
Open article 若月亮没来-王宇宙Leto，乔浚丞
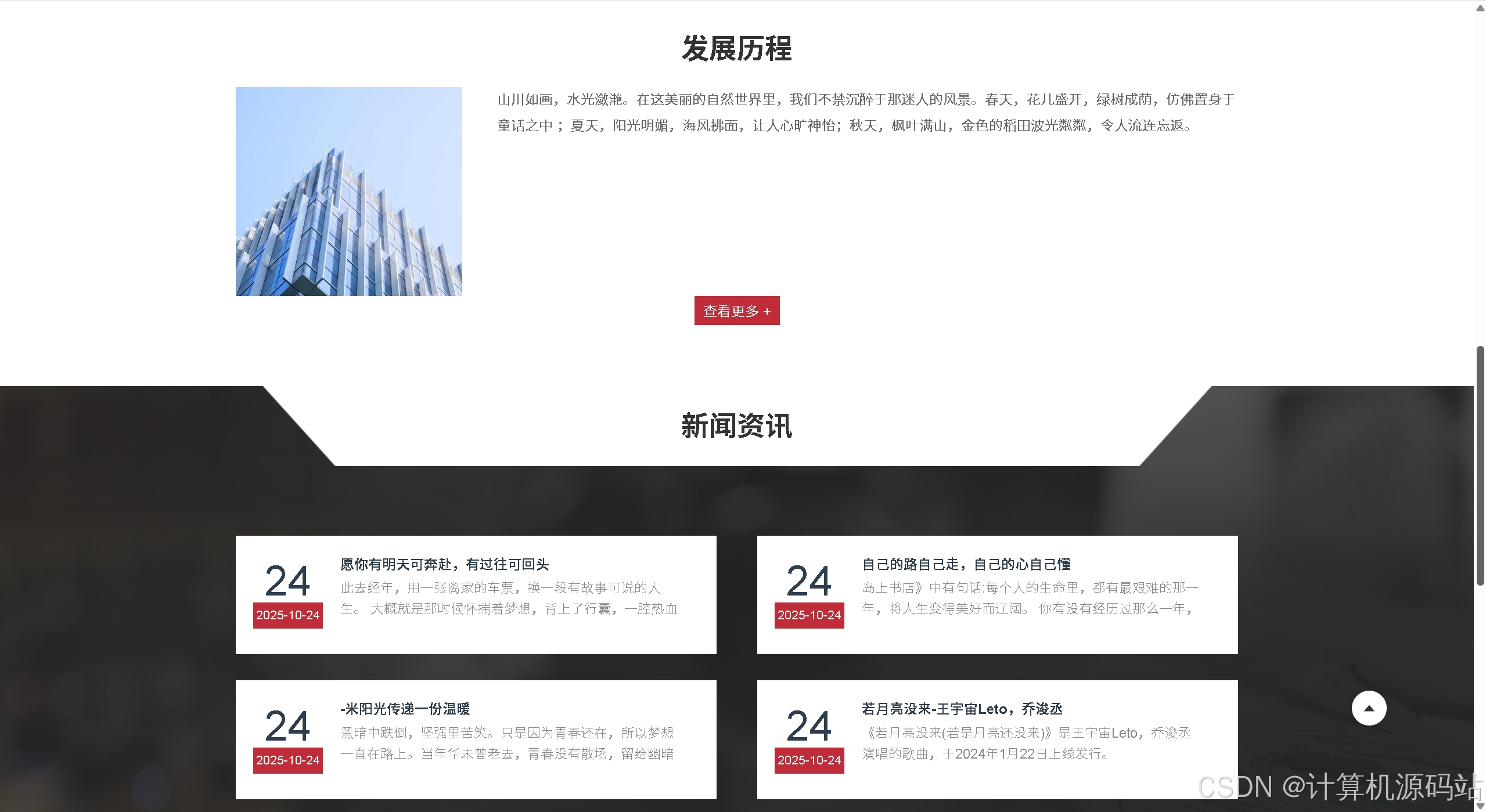tap(962, 709)
